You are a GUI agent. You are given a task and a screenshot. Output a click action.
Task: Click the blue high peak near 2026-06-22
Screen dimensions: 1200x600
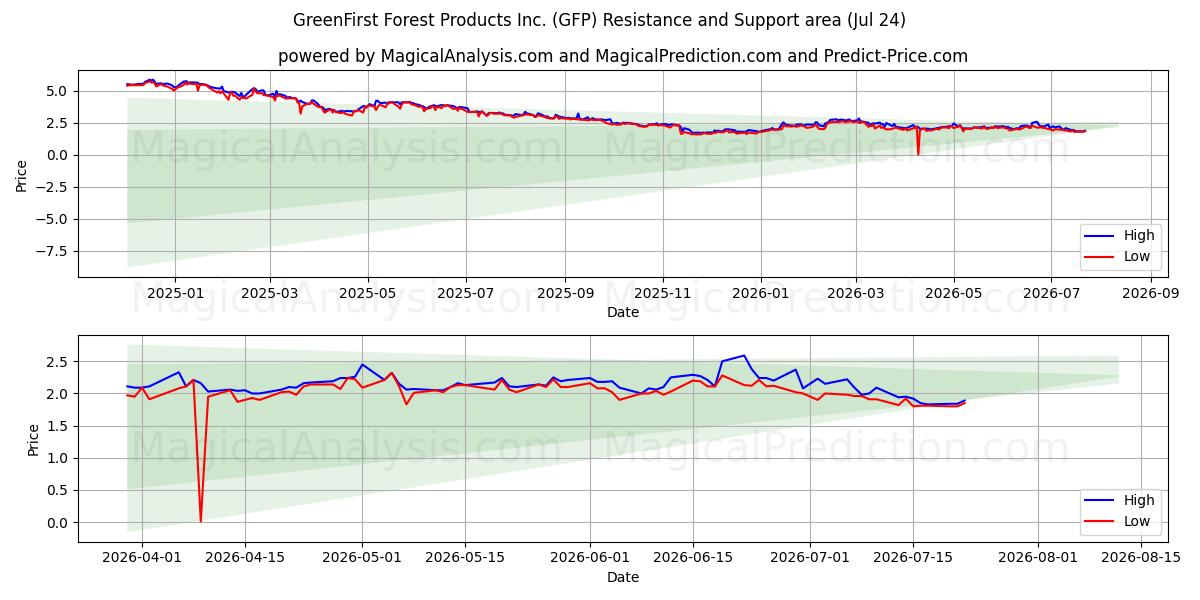point(743,356)
